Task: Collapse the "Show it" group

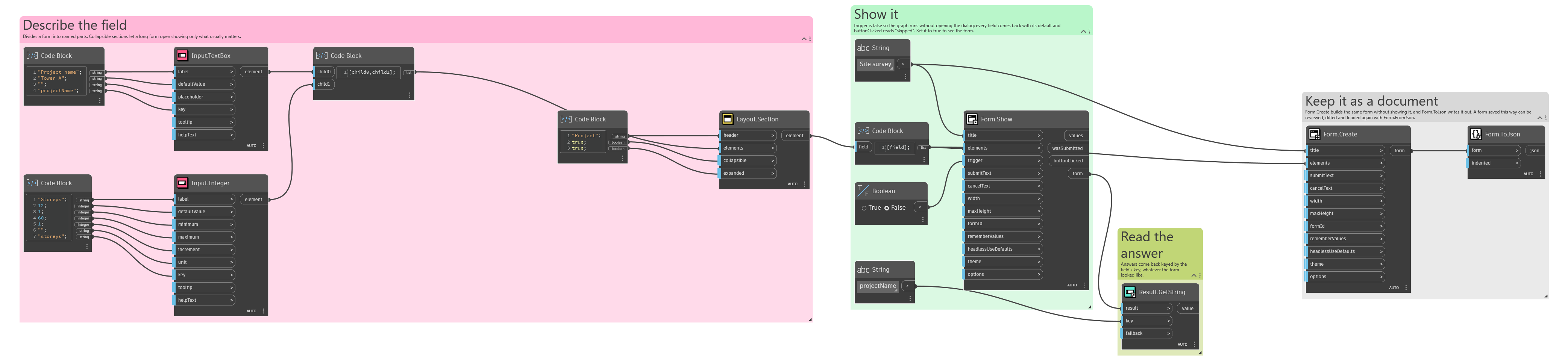Action: tap(1083, 31)
